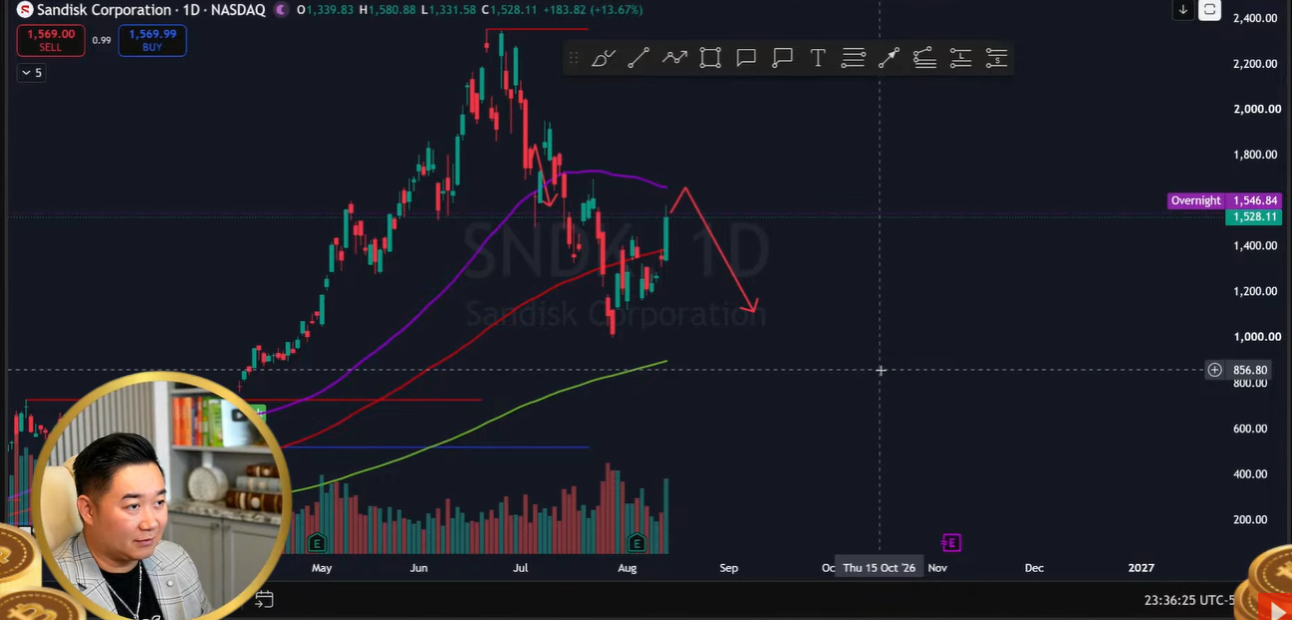The width and height of the screenshot is (1292, 620).
Task: Click the down-arrow icon at top right
Action: (1183, 10)
